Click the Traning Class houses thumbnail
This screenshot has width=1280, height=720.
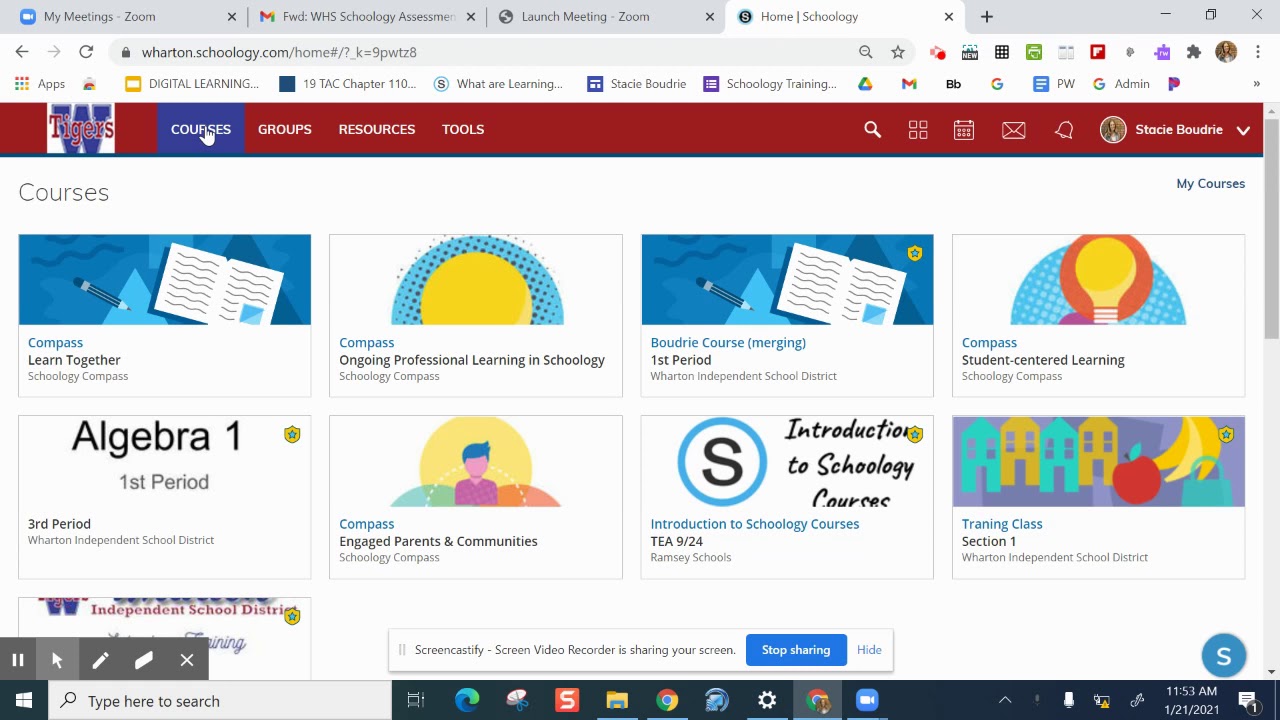click(1098, 461)
